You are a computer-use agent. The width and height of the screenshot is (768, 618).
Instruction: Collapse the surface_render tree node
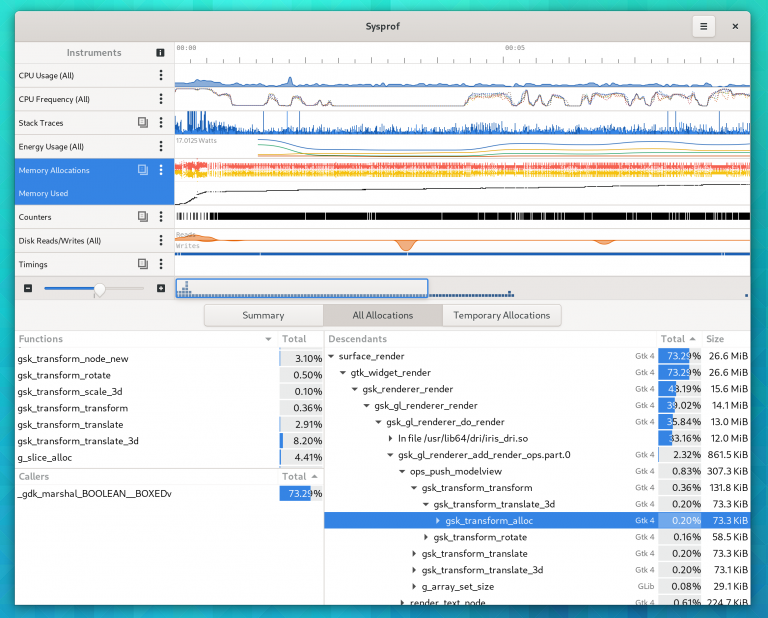[331, 356]
